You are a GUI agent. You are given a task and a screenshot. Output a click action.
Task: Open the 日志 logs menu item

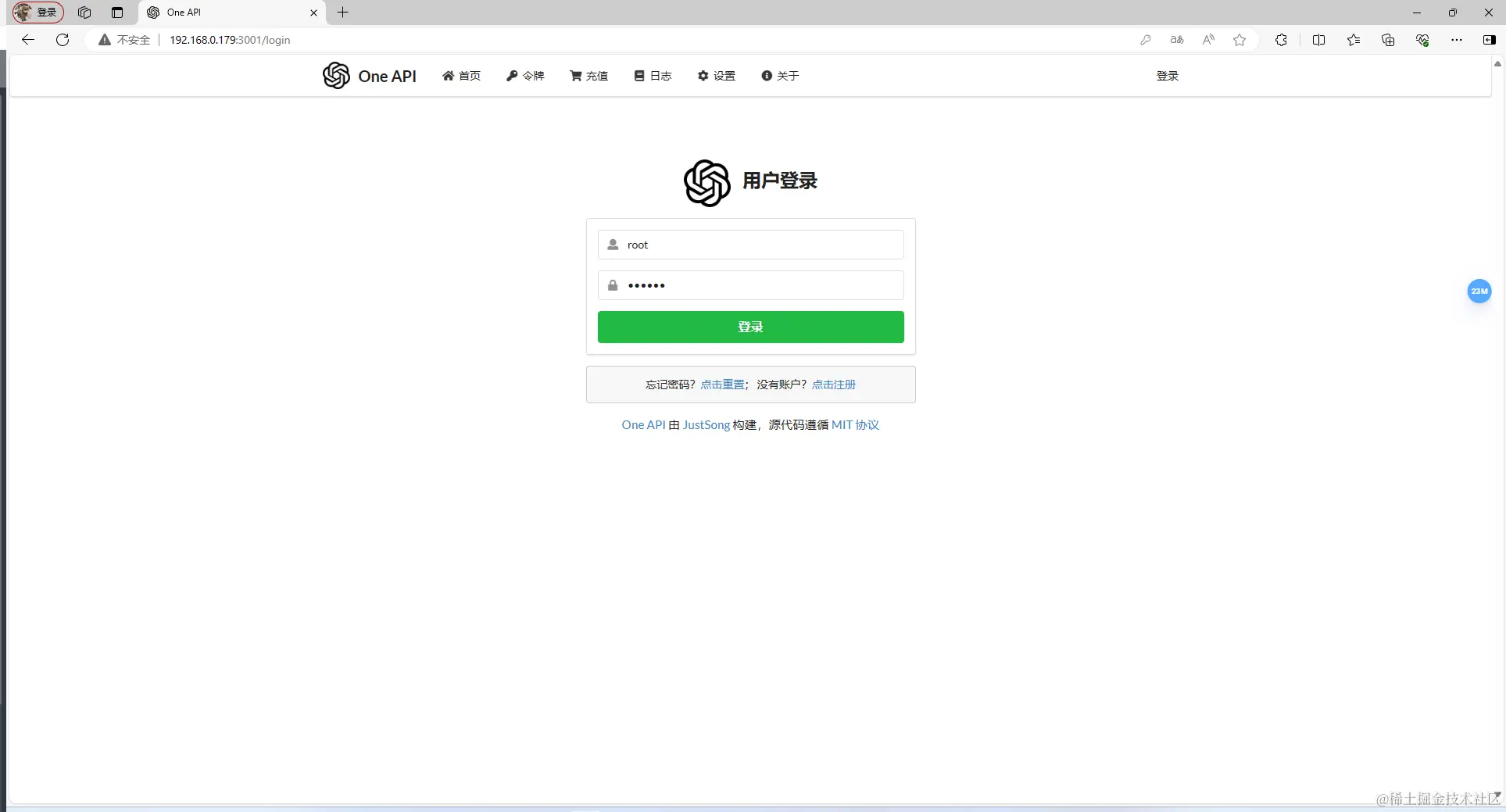[x=653, y=76]
